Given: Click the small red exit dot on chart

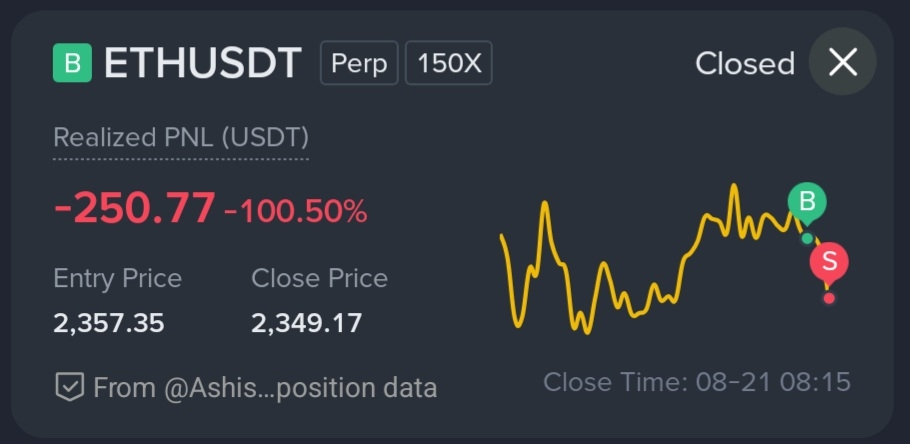Looking at the screenshot, I should pos(829,298).
